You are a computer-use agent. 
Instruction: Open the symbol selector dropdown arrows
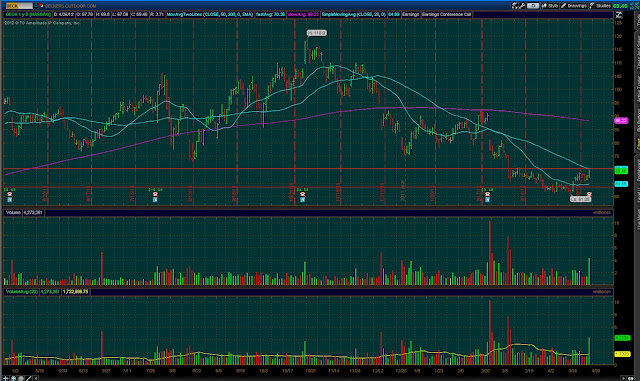pos(36,6)
